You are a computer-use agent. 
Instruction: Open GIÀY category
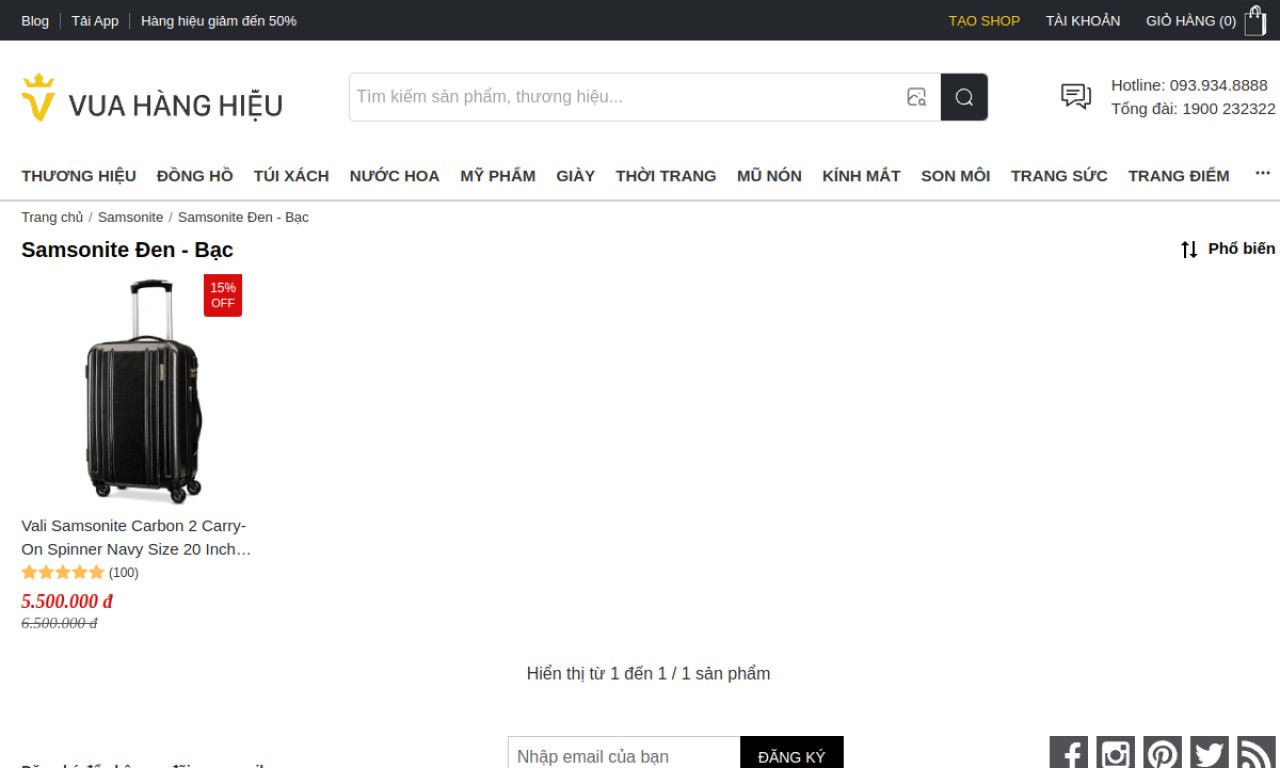(x=576, y=176)
